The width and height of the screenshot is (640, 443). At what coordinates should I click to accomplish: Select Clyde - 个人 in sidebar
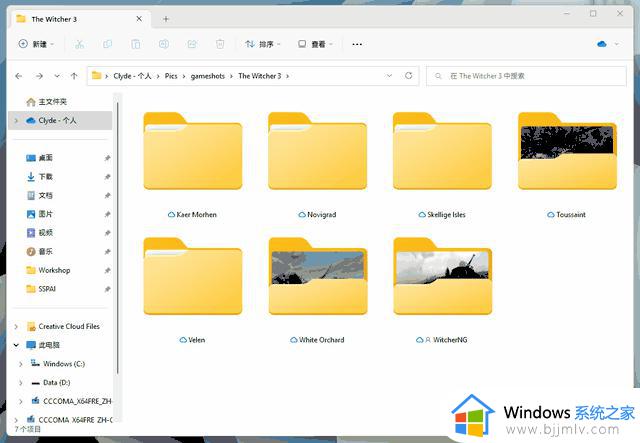tap(60, 120)
